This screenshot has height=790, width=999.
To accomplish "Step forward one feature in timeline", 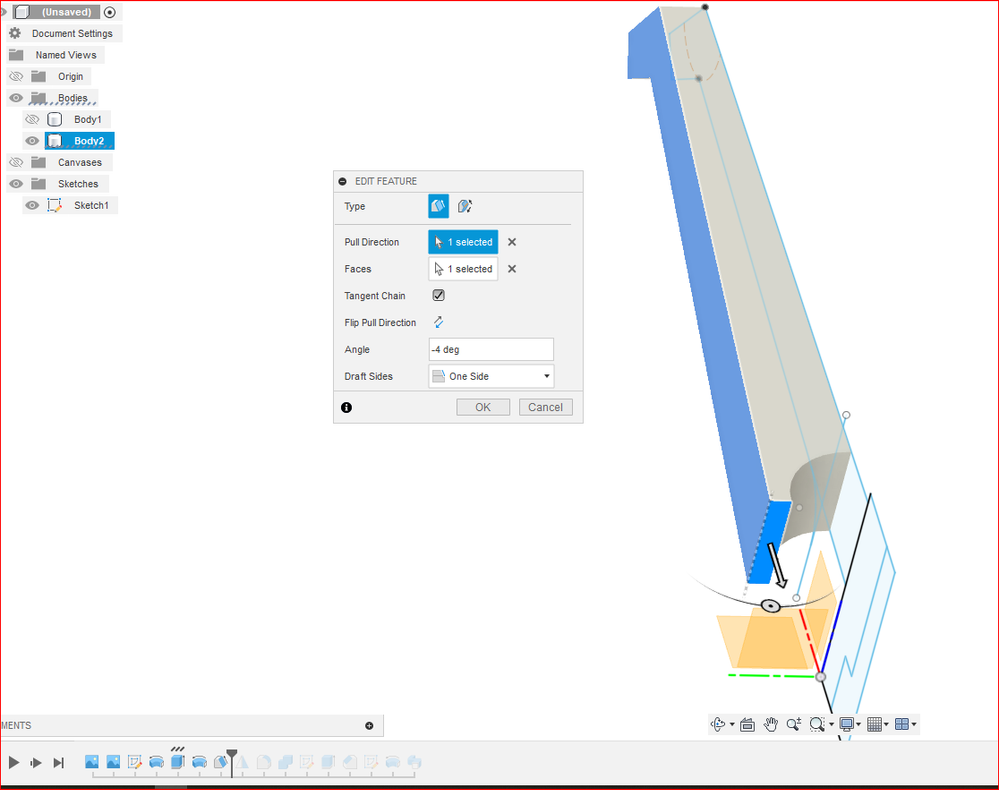I will click(36, 763).
